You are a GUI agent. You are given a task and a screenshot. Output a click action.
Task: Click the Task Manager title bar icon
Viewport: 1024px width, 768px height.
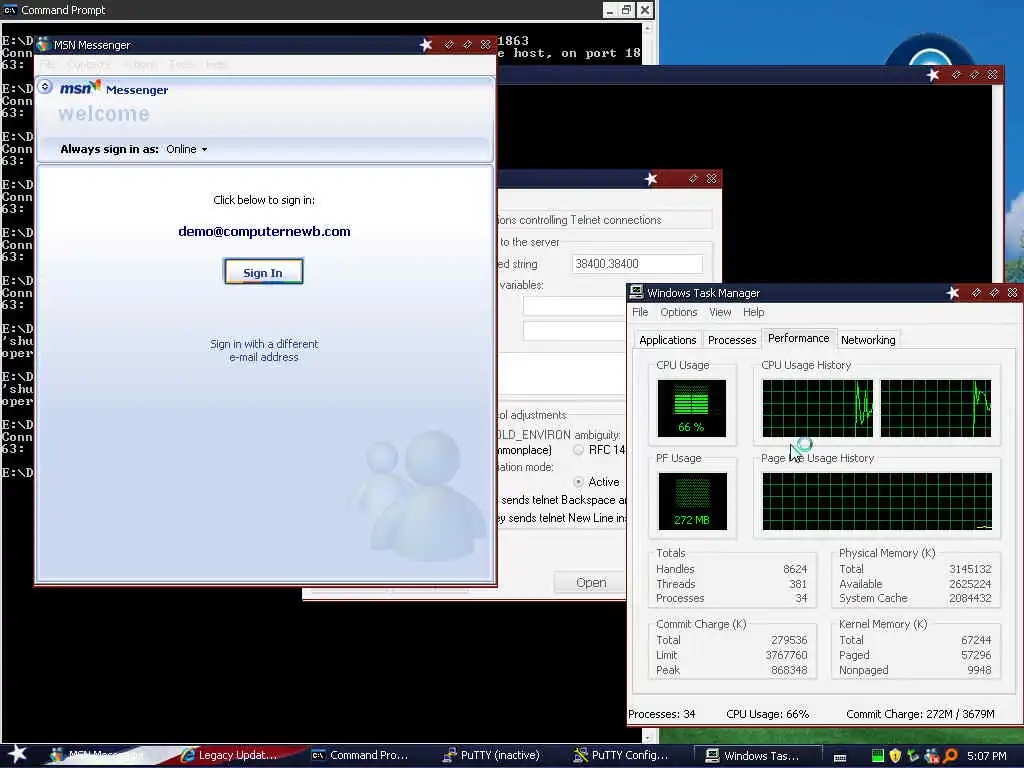[636, 293]
